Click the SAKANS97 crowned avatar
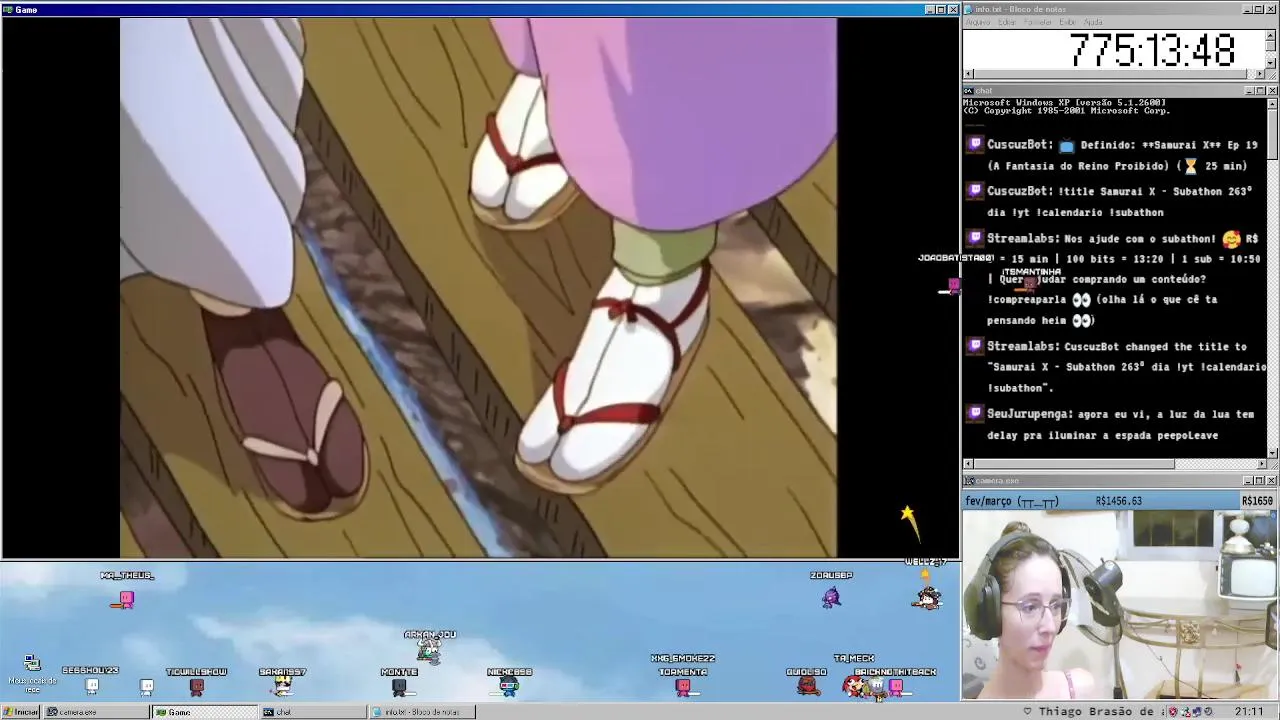Image resolution: width=1280 pixels, height=720 pixels. click(x=282, y=686)
